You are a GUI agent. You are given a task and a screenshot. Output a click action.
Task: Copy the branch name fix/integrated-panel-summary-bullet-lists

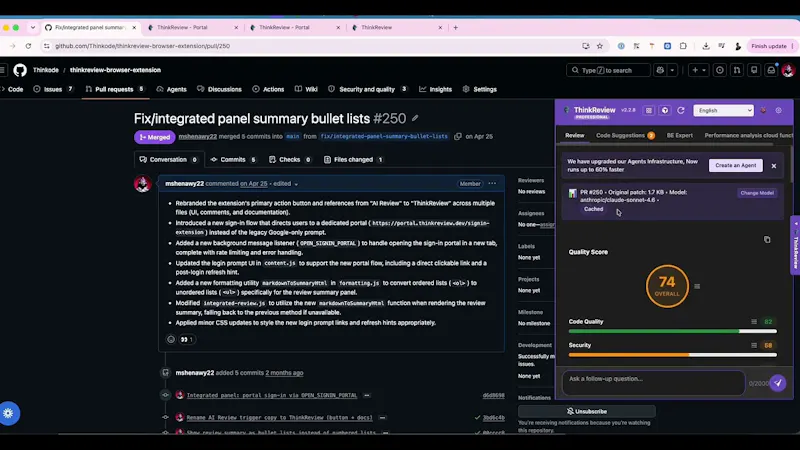458,136
